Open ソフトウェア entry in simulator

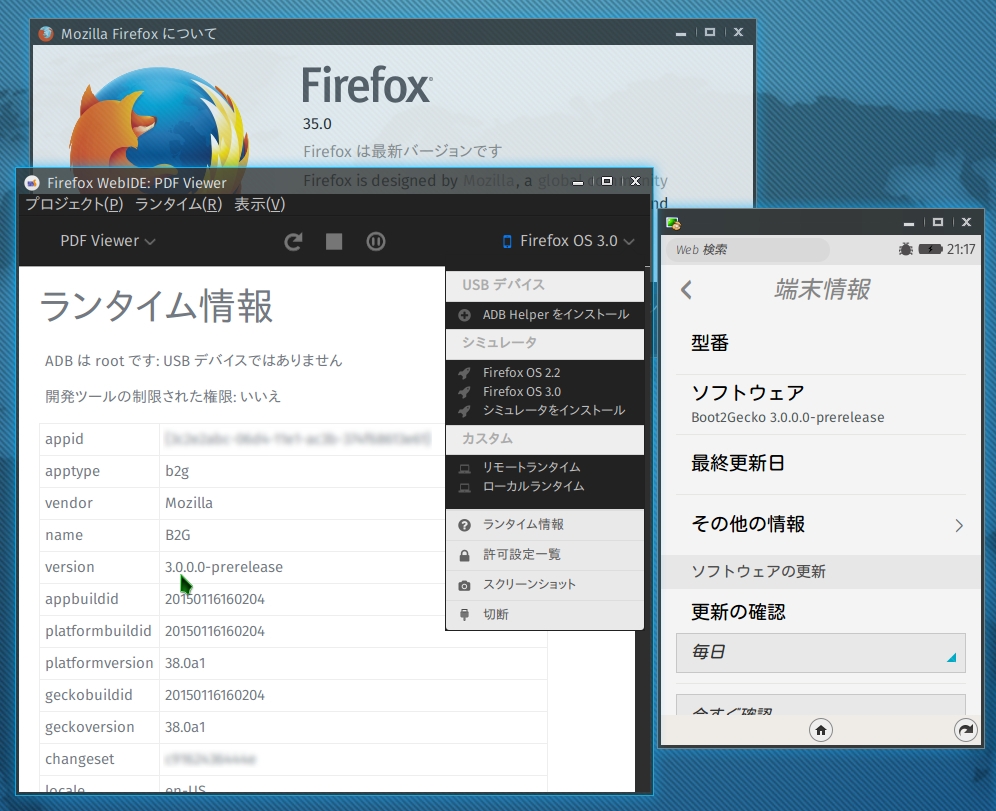(x=821, y=405)
